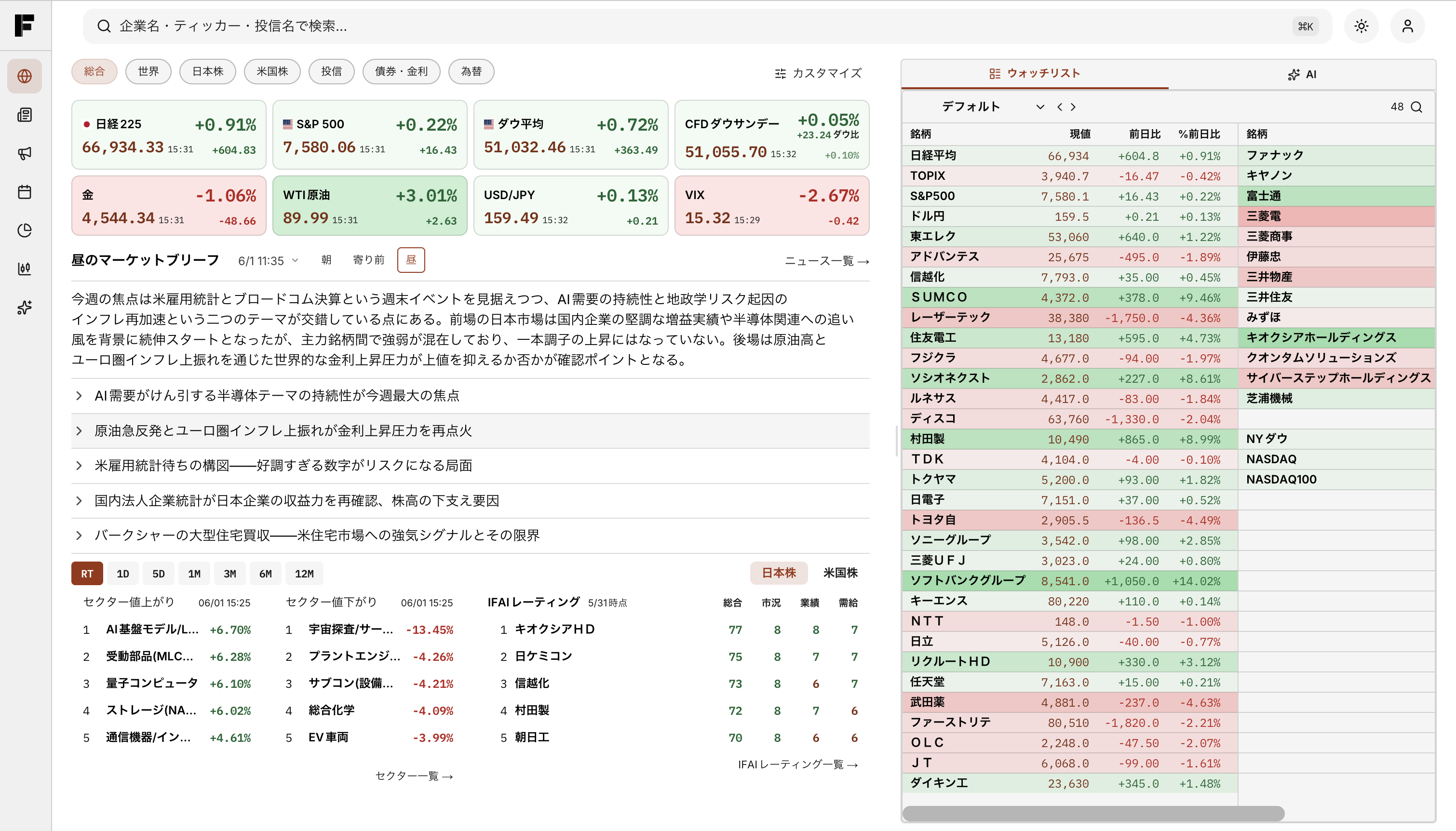This screenshot has width=1456, height=831.
Task: Open the news sidebar icon
Action: click(25, 115)
